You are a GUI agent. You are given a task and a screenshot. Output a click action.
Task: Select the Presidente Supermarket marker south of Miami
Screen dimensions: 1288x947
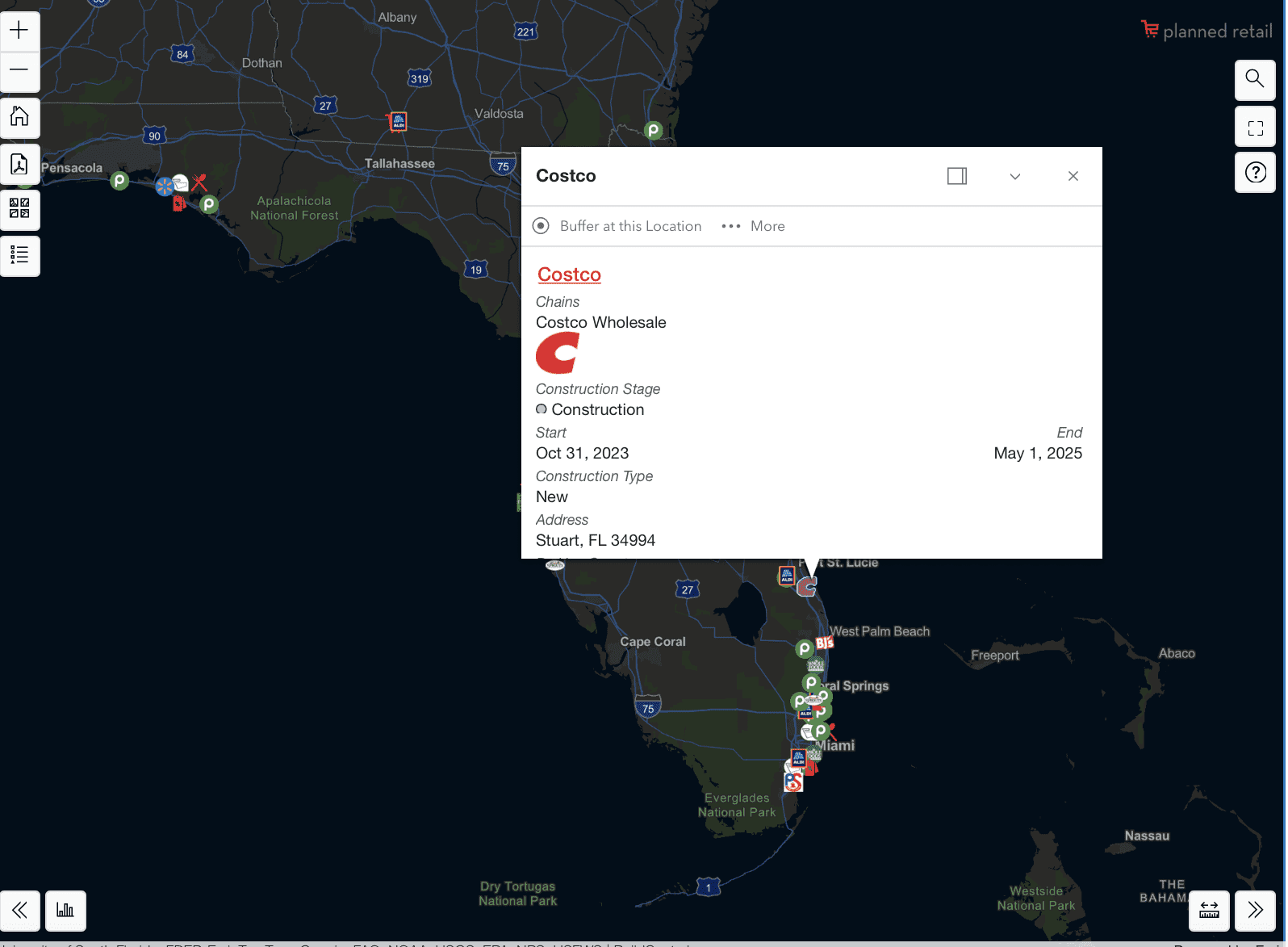click(793, 781)
